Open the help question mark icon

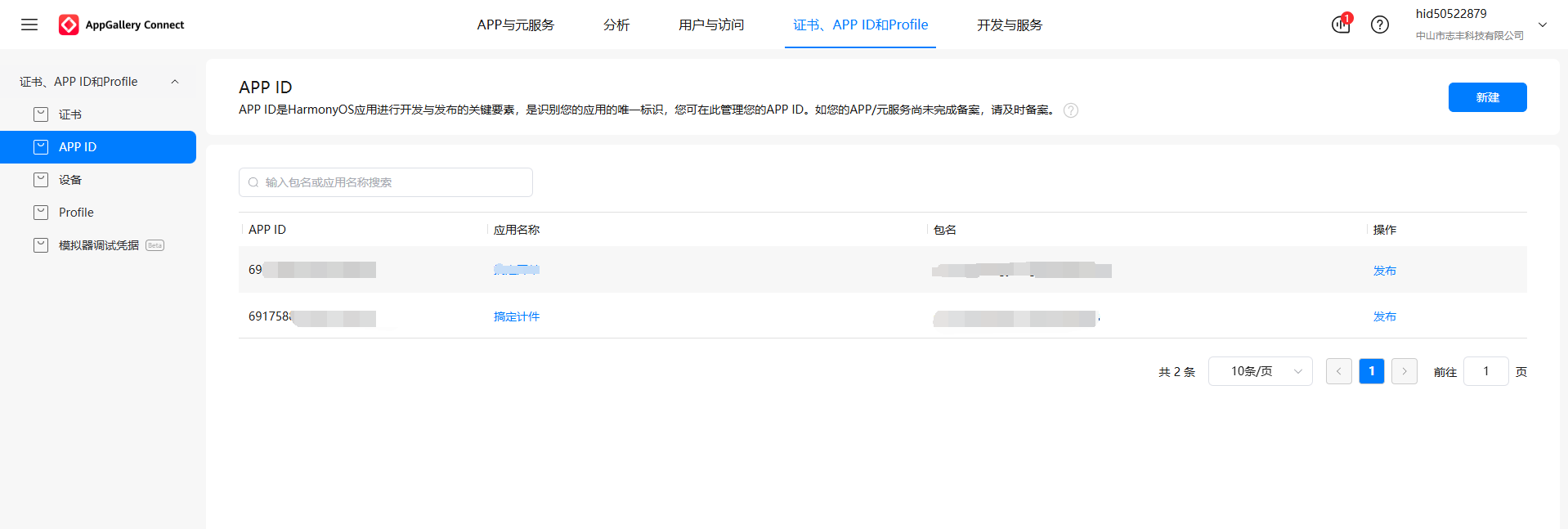pos(1380,25)
